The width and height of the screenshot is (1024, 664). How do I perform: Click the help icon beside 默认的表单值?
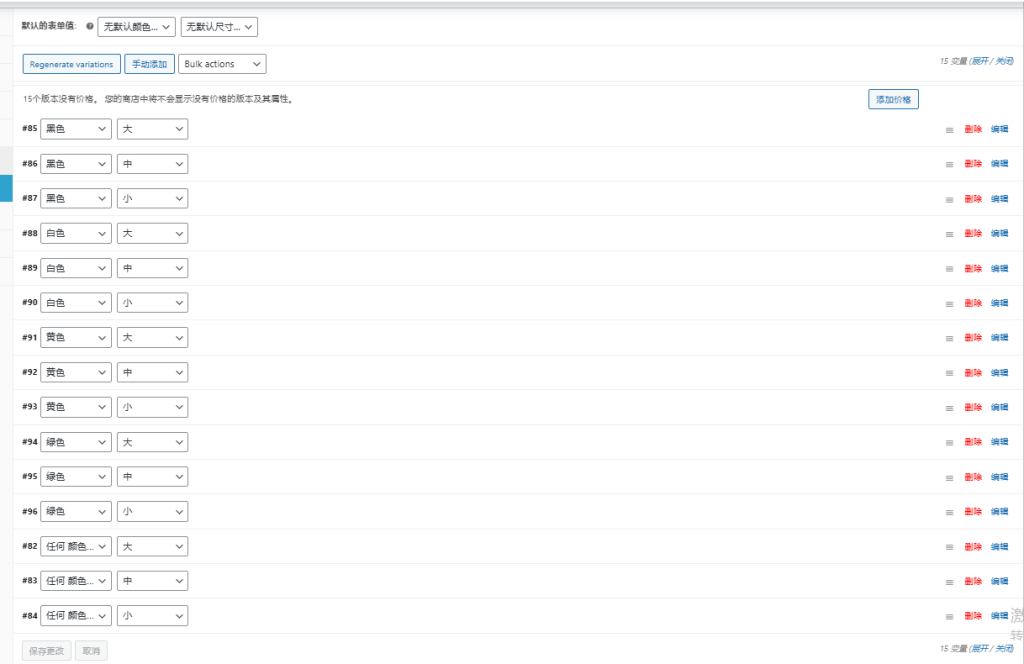pyautogui.click(x=90, y=27)
